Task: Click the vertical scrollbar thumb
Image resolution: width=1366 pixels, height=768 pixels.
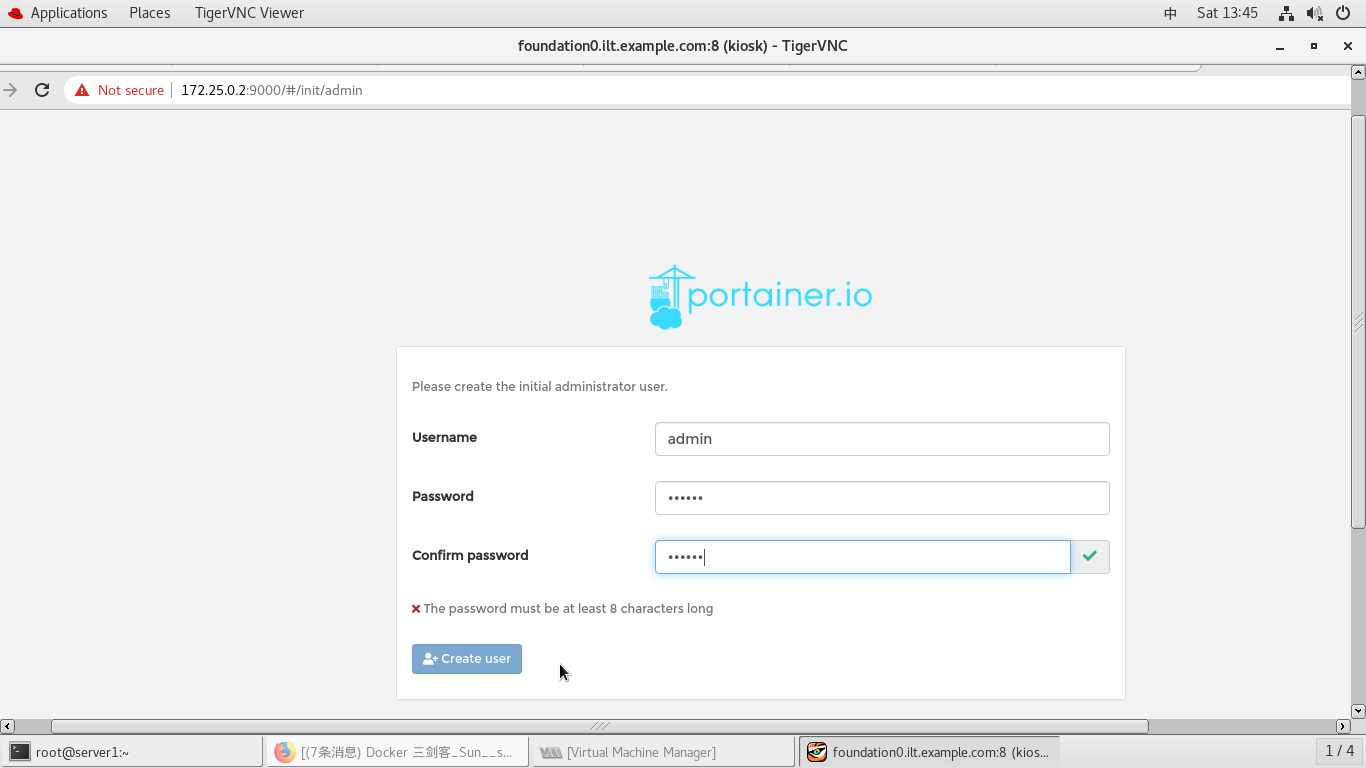Action: click(x=1358, y=322)
